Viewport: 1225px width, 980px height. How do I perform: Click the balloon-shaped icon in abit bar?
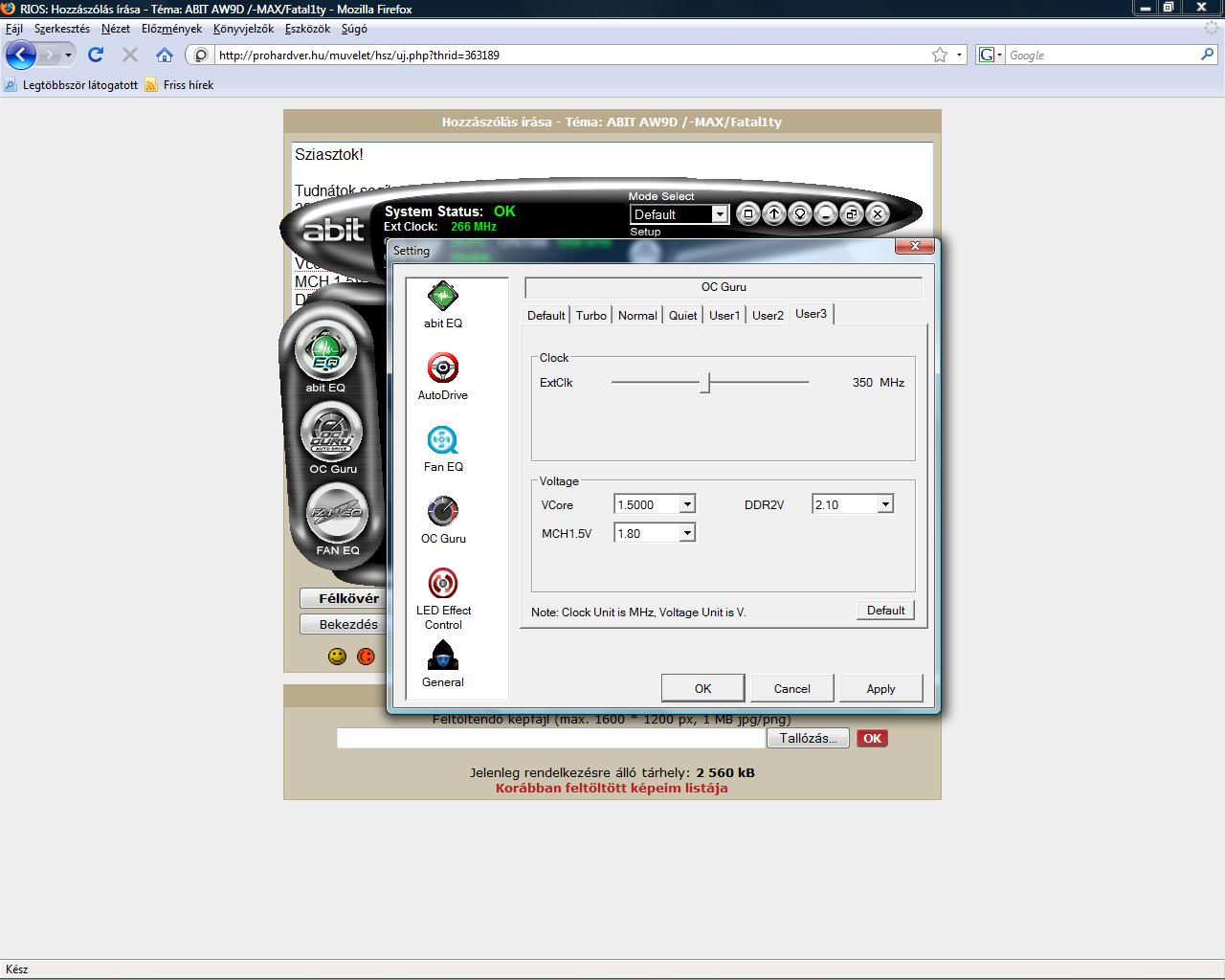800,214
